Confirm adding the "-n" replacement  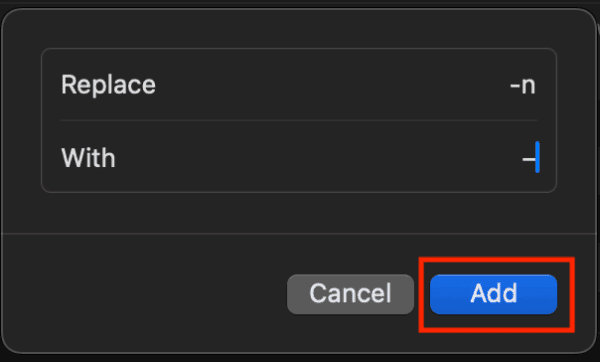[x=493, y=294]
